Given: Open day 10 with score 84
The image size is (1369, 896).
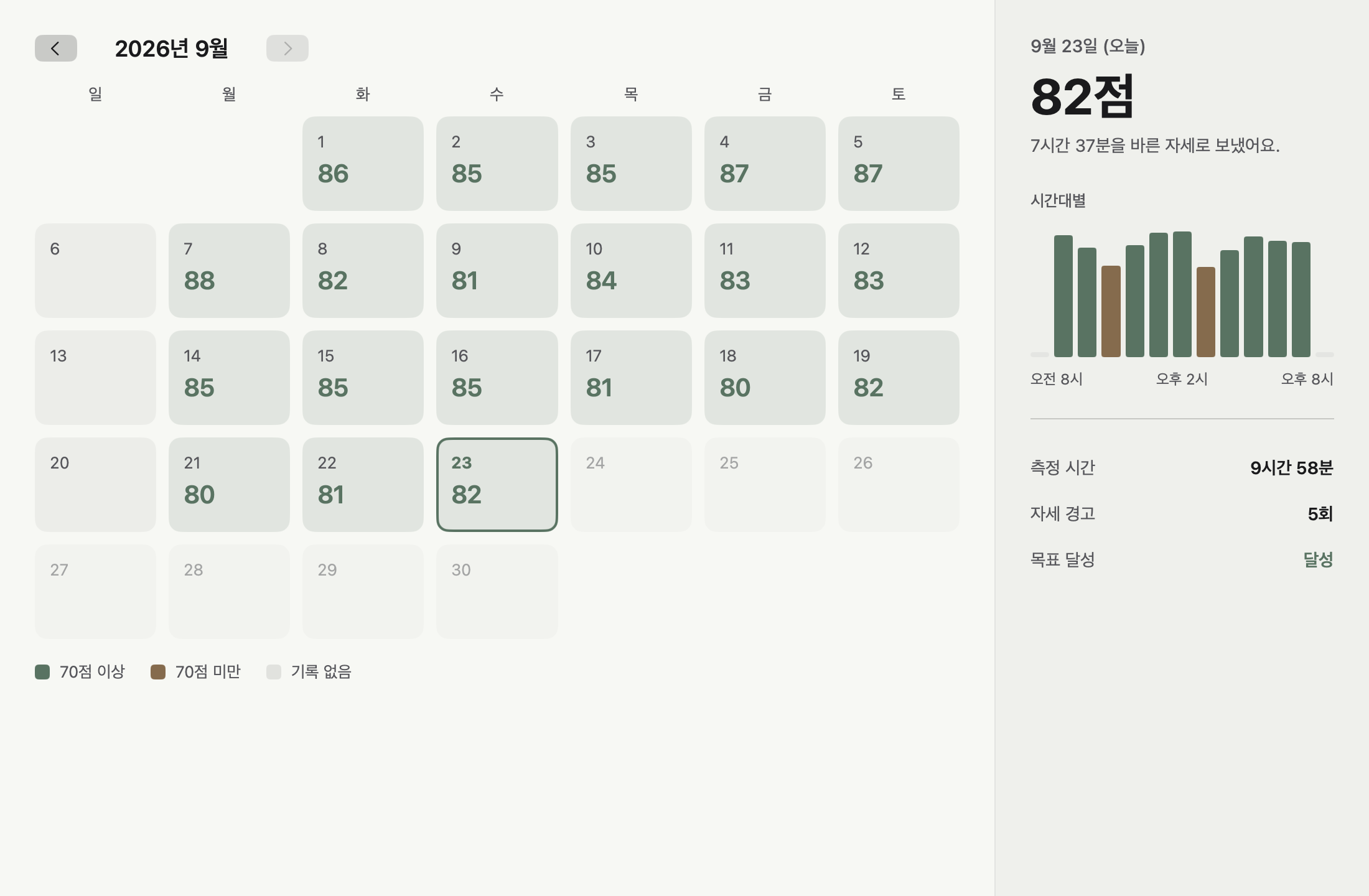Looking at the screenshot, I should [x=631, y=271].
